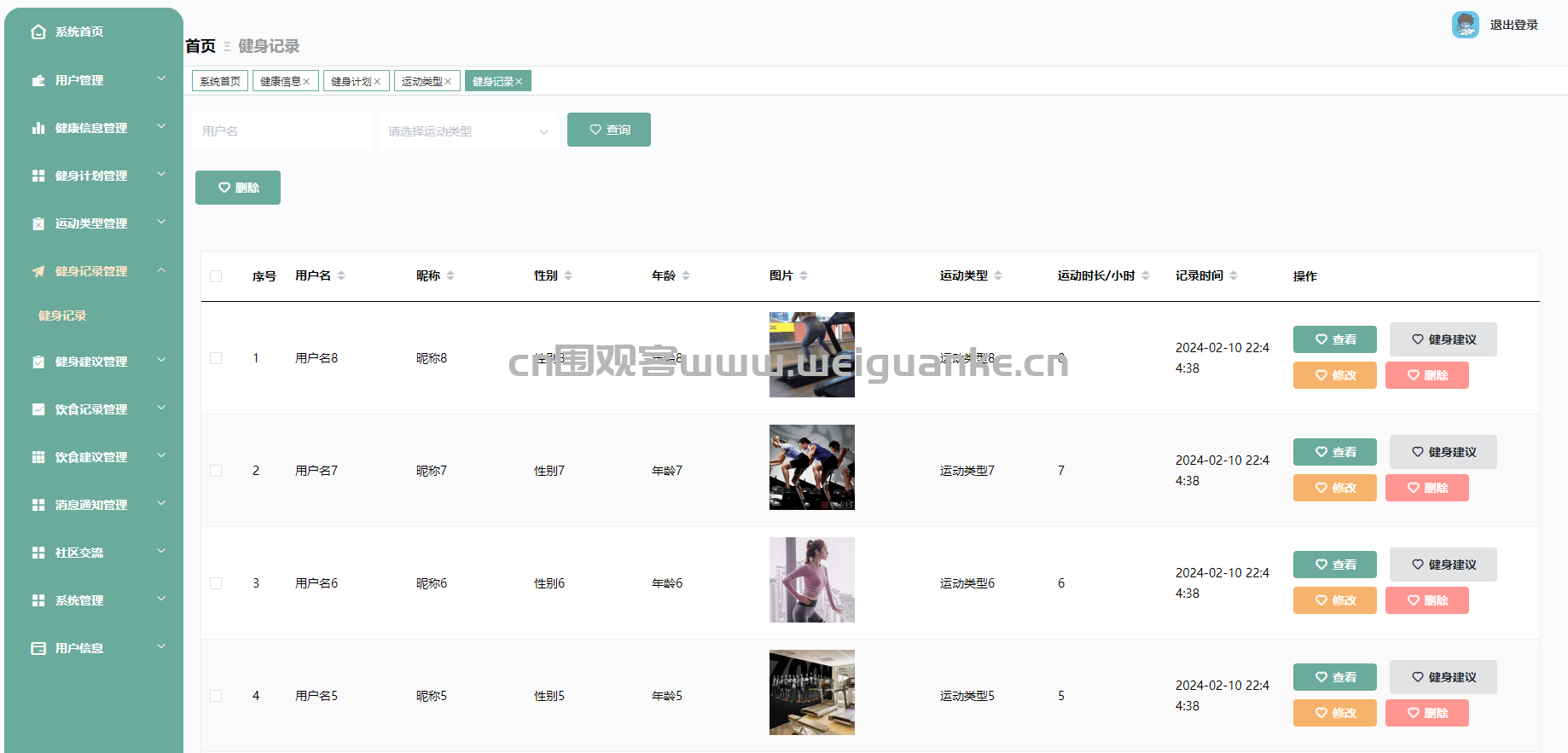Sort table by 年龄 column arrows
Viewport: 1568px width, 753px height.
686,275
